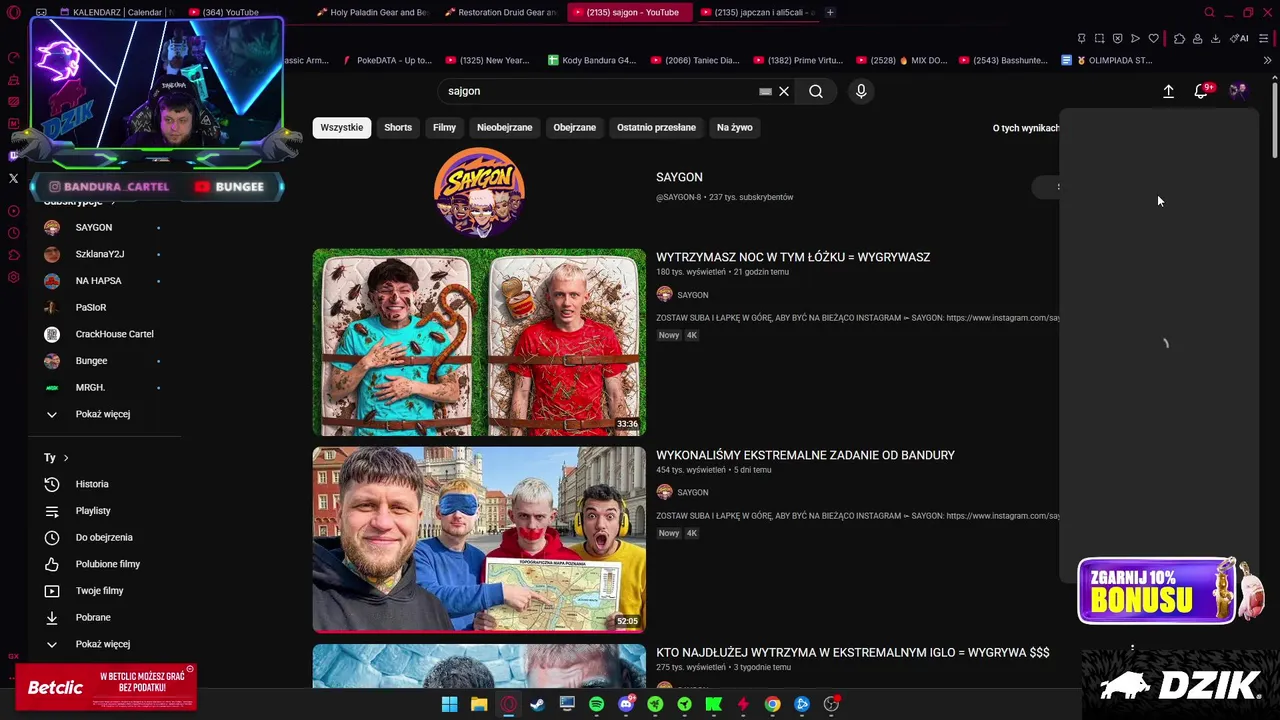Open the Kody Bandura G4... bookmark
This screenshot has height=720, width=1280.
tap(592, 60)
